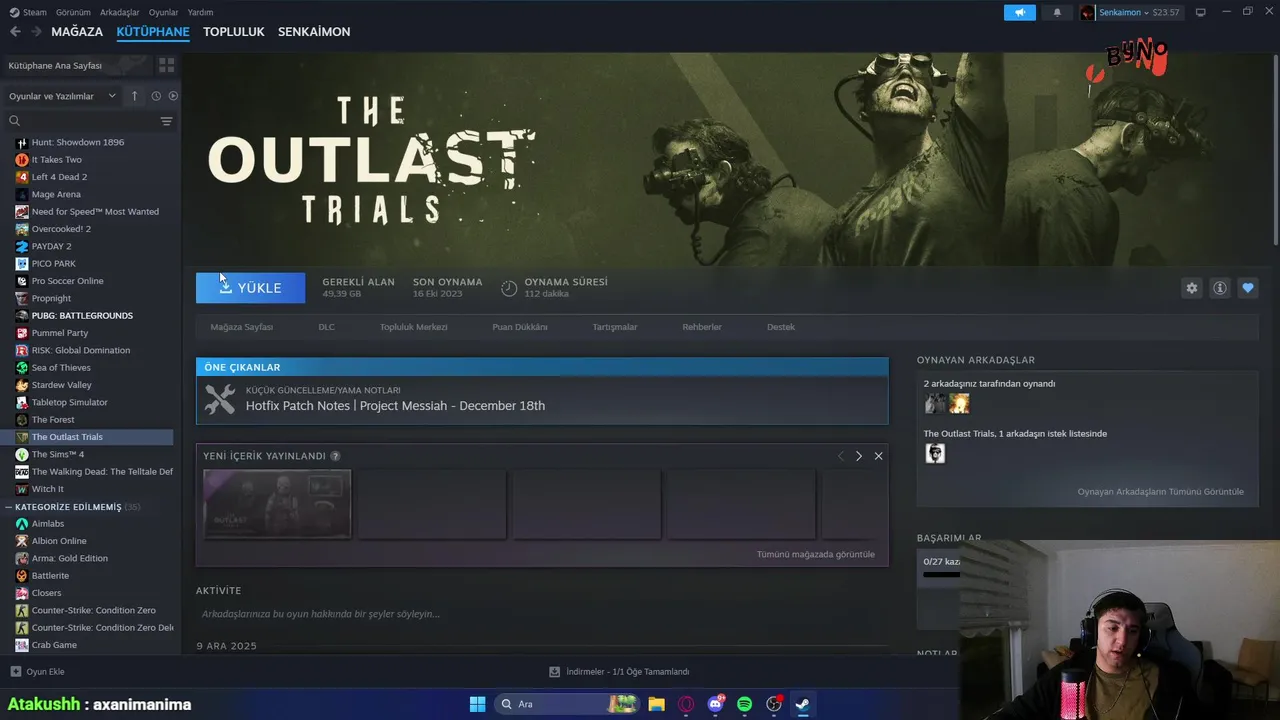Add The Outlast Trials to favorites heart
1280x720 pixels.
click(1247, 288)
